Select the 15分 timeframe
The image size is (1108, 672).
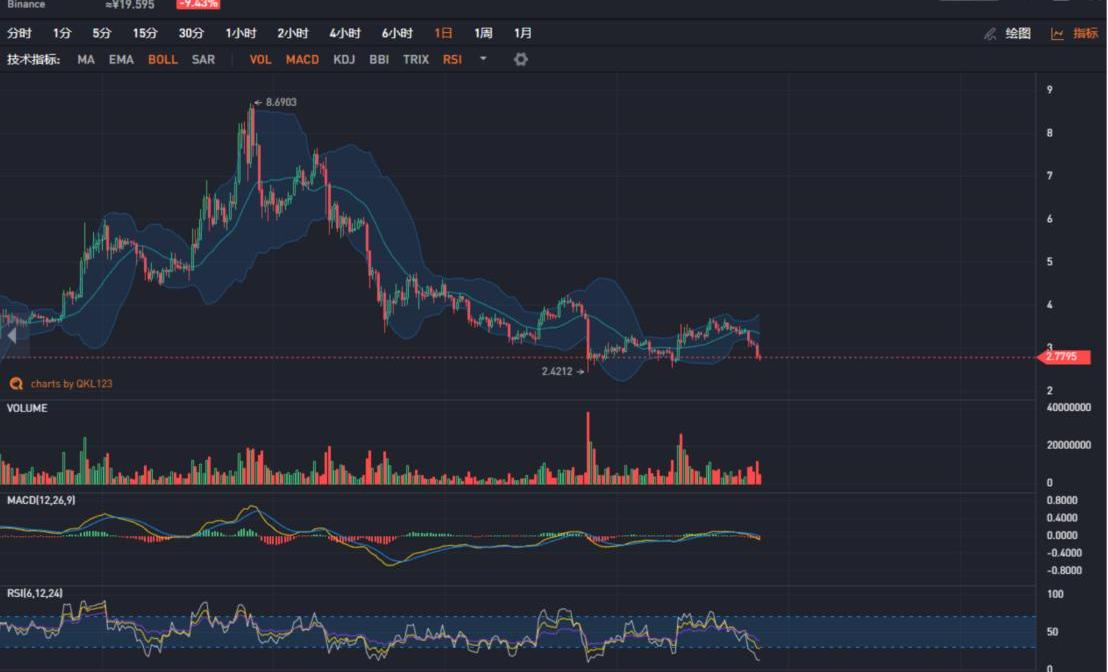tap(145, 34)
